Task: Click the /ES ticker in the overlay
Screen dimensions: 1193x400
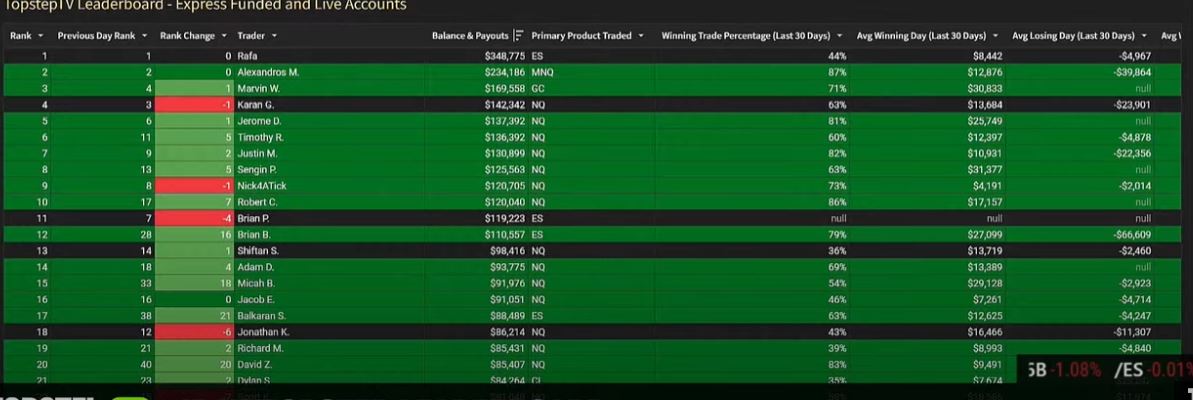Action: (1126, 370)
